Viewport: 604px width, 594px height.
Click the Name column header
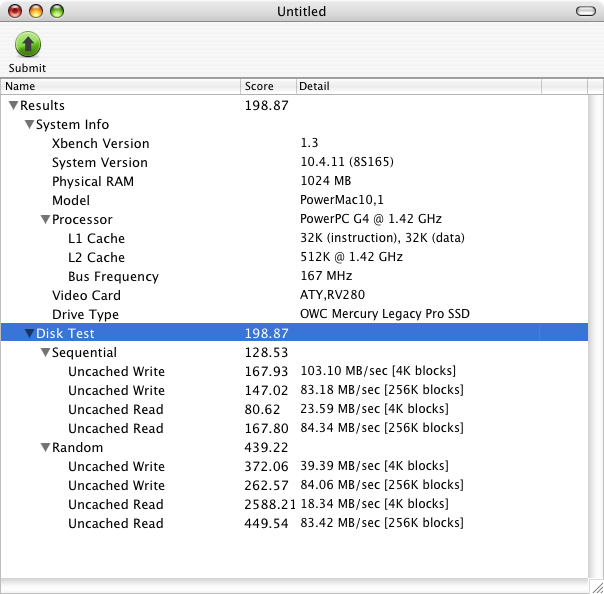[120, 87]
